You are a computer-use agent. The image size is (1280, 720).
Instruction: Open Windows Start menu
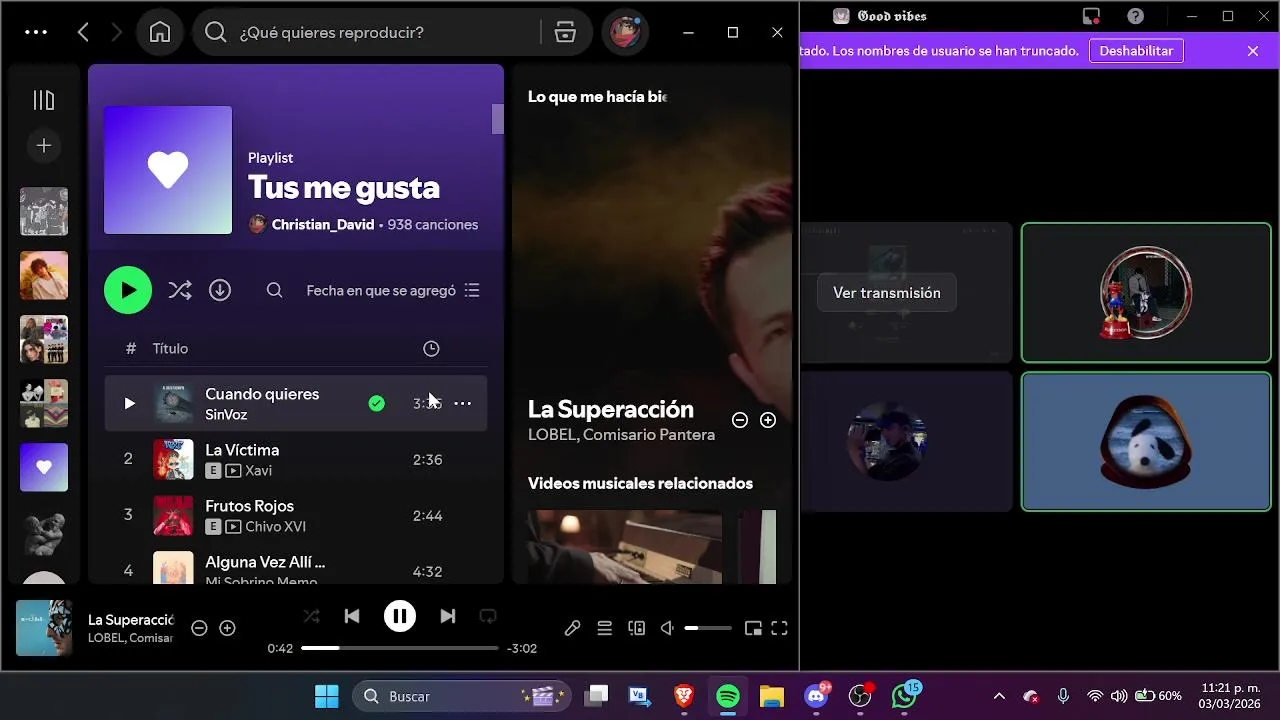tap(326, 696)
